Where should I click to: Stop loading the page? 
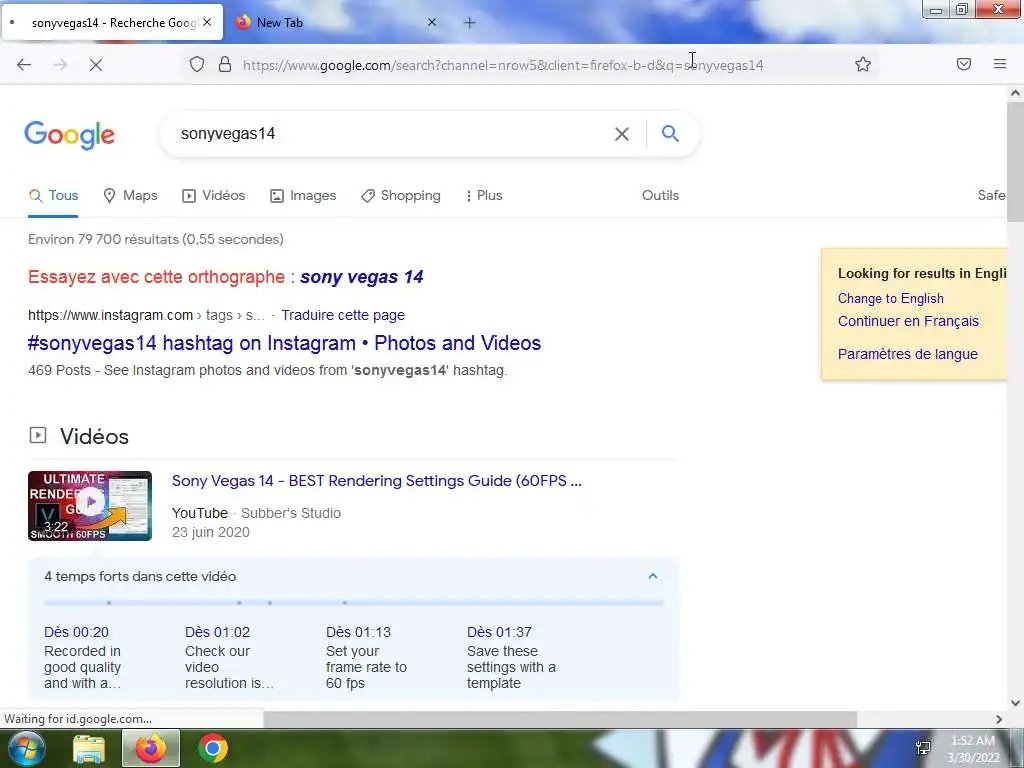pyautogui.click(x=96, y=65)
